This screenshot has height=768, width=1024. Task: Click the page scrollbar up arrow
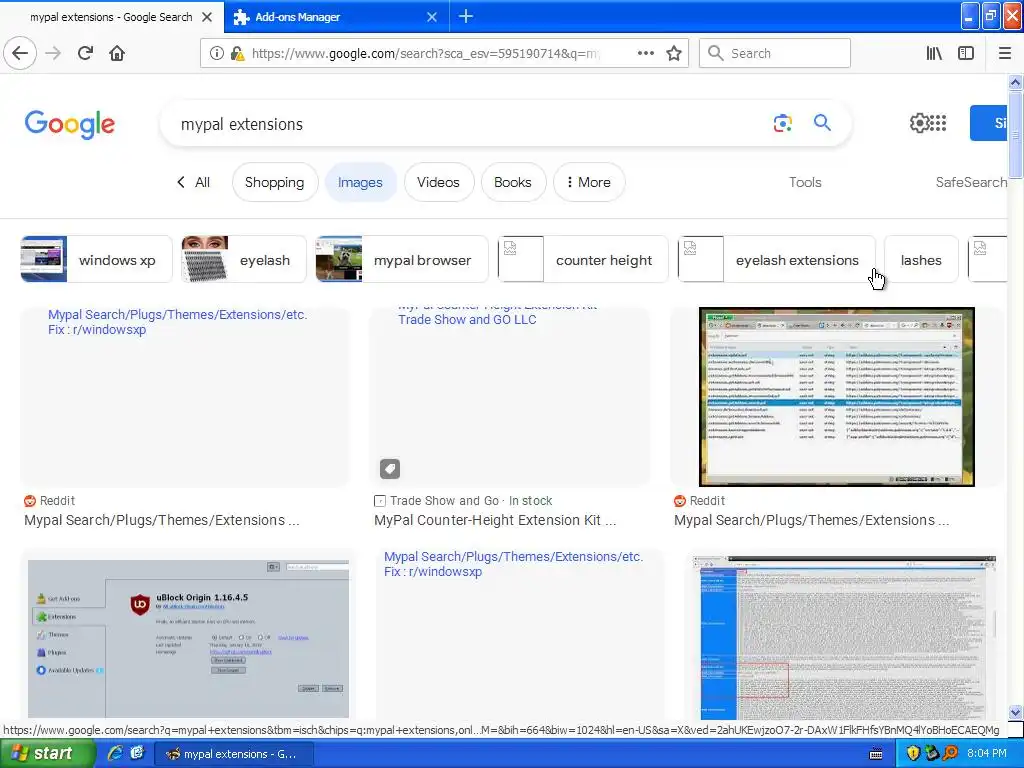point(1015,82)
